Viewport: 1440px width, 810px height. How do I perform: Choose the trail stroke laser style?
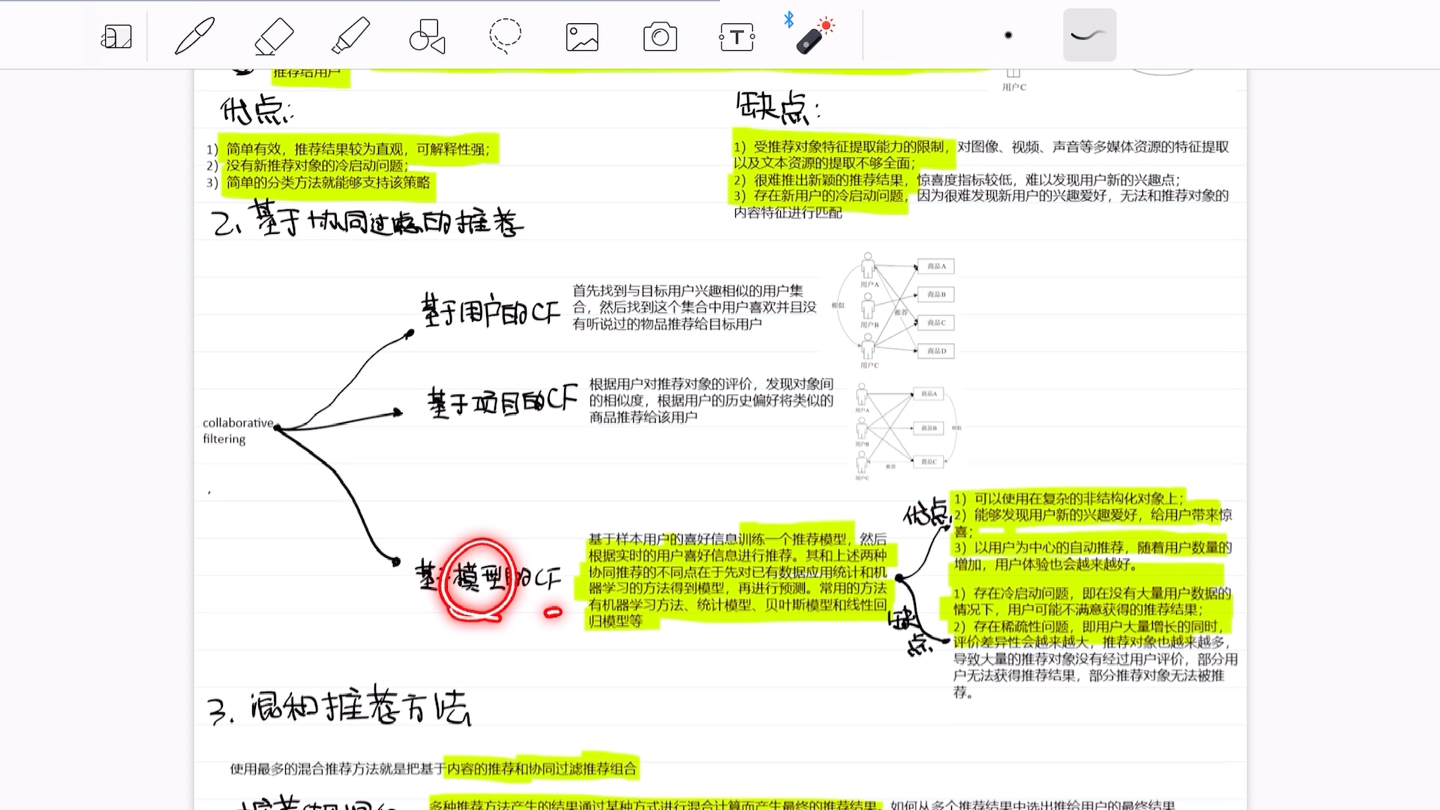coord(1089,35)
